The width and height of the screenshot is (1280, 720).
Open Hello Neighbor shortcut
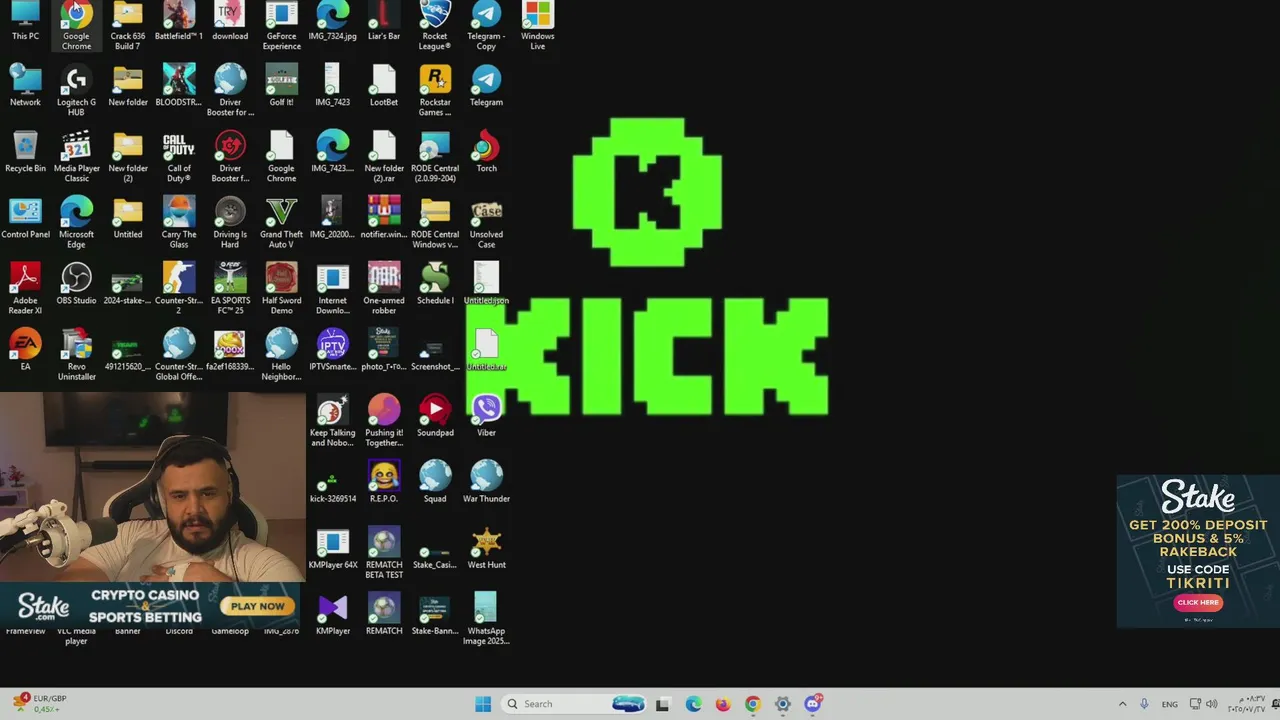pos(281,355)
